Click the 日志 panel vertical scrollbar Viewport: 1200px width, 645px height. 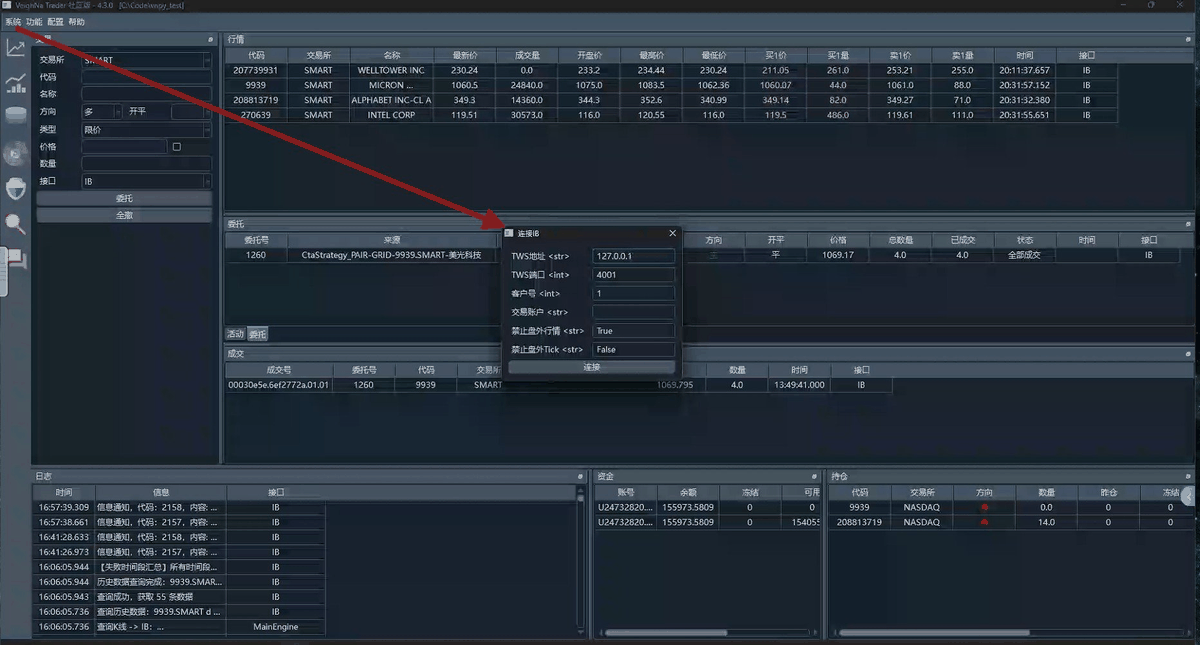[x=581, y=560]
